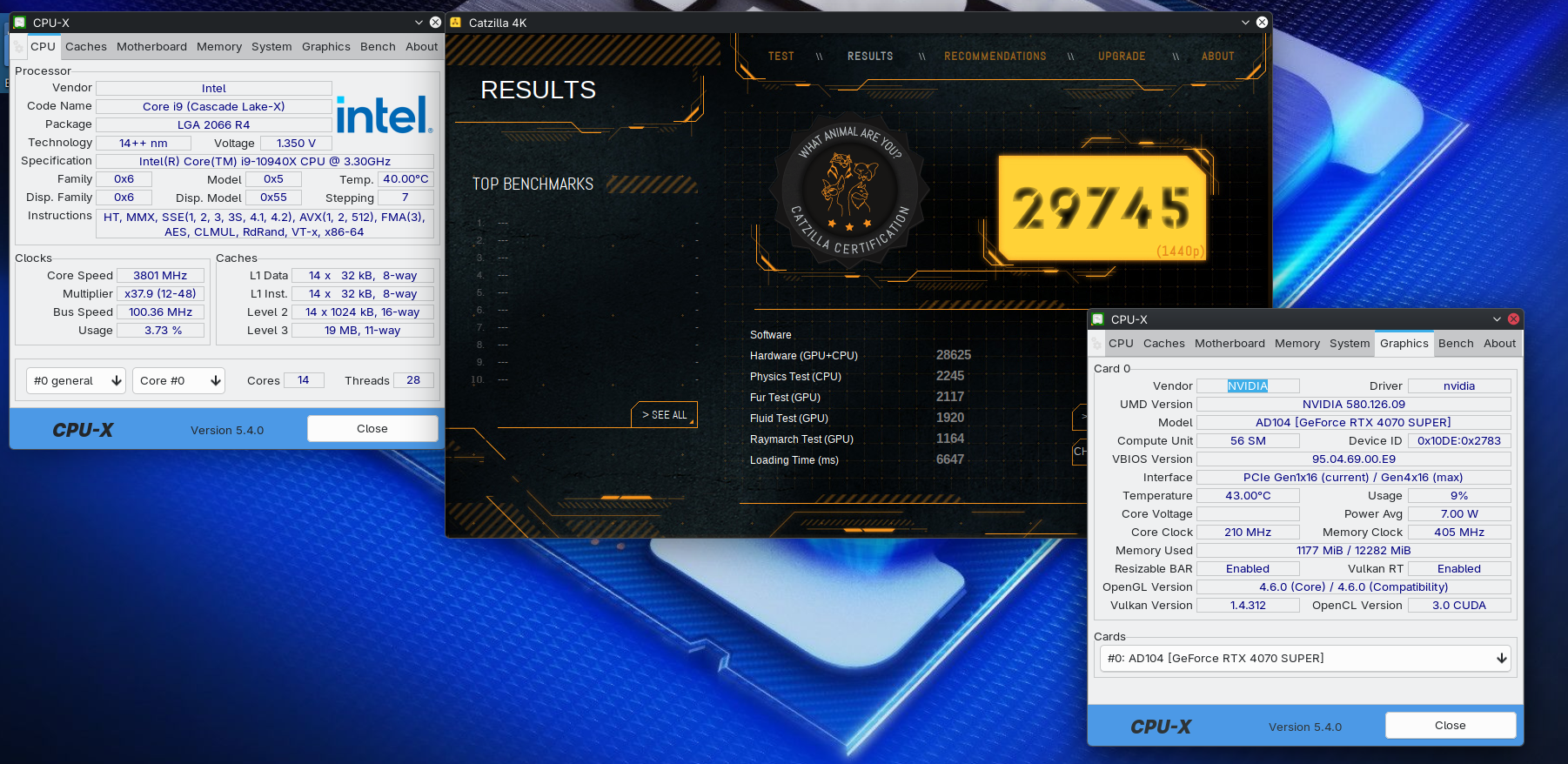
Task: Open the 'Core #0' dropdown
Action: pos(178,380)
